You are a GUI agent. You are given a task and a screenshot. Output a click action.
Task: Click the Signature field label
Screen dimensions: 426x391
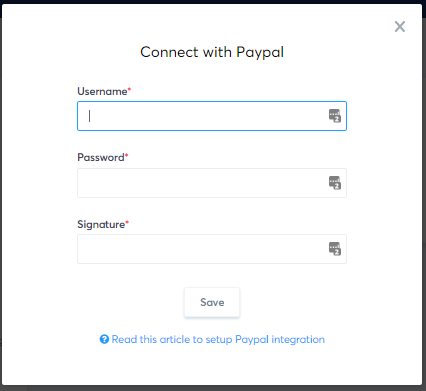pos(101,224)
